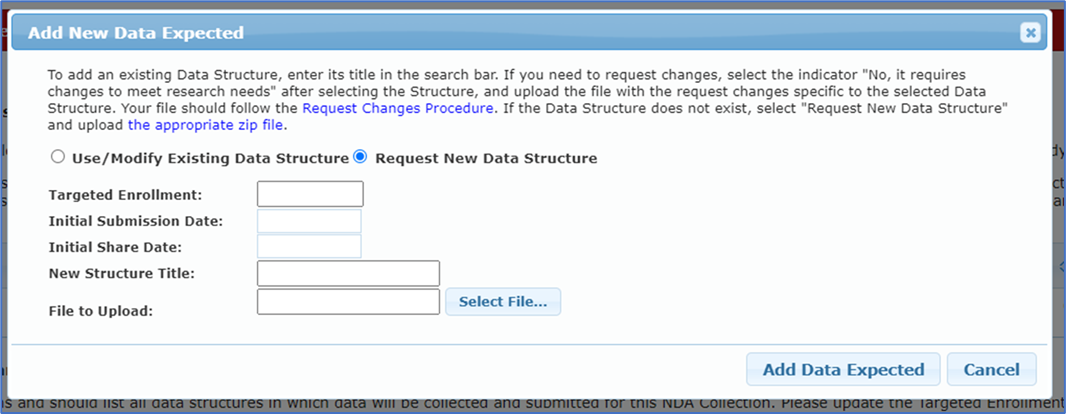Focus the New Structure Title text box
This screenshot has width=1066, height=414.
coord(348,273)
